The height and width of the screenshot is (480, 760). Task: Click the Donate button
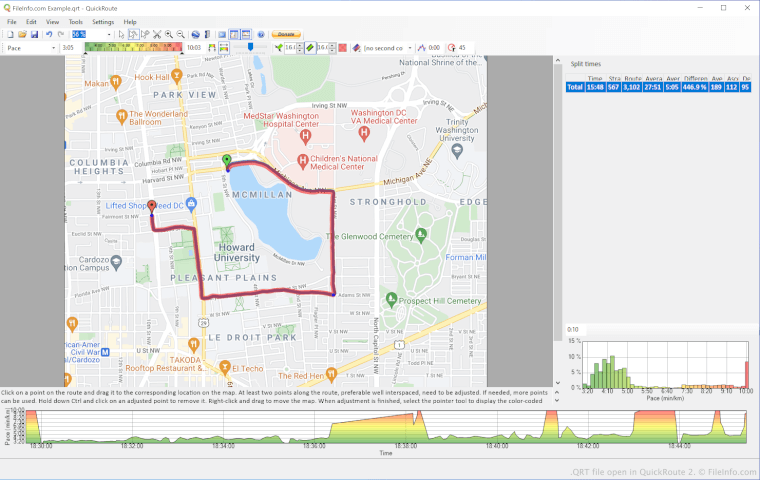coord(285,34)
